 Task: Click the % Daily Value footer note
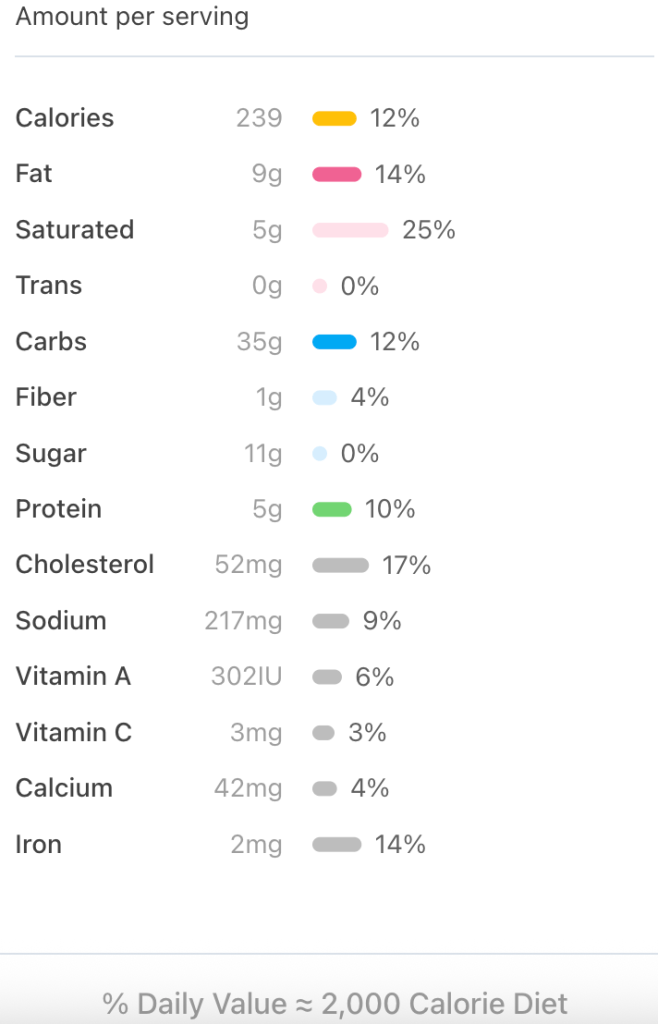[335, 1003]
